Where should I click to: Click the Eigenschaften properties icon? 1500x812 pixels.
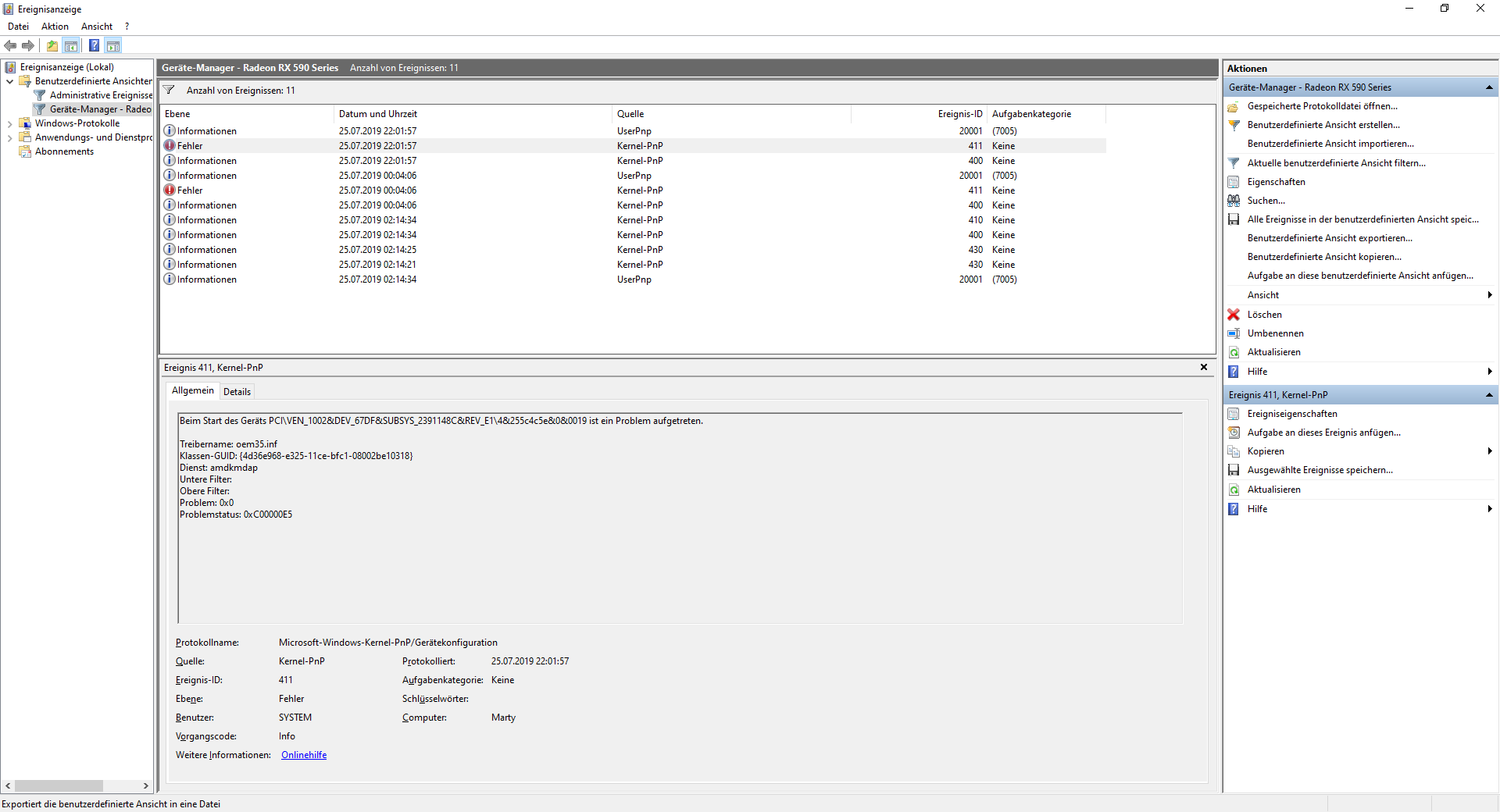1234,182
